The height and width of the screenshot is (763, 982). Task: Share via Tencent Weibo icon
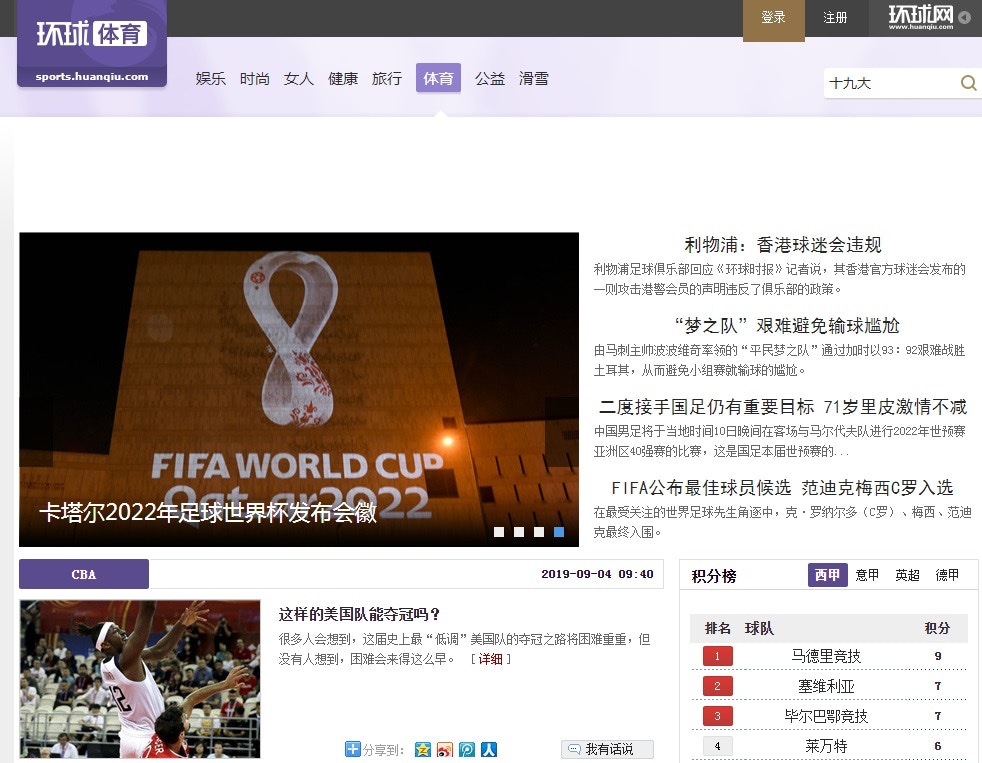[467, 749]
